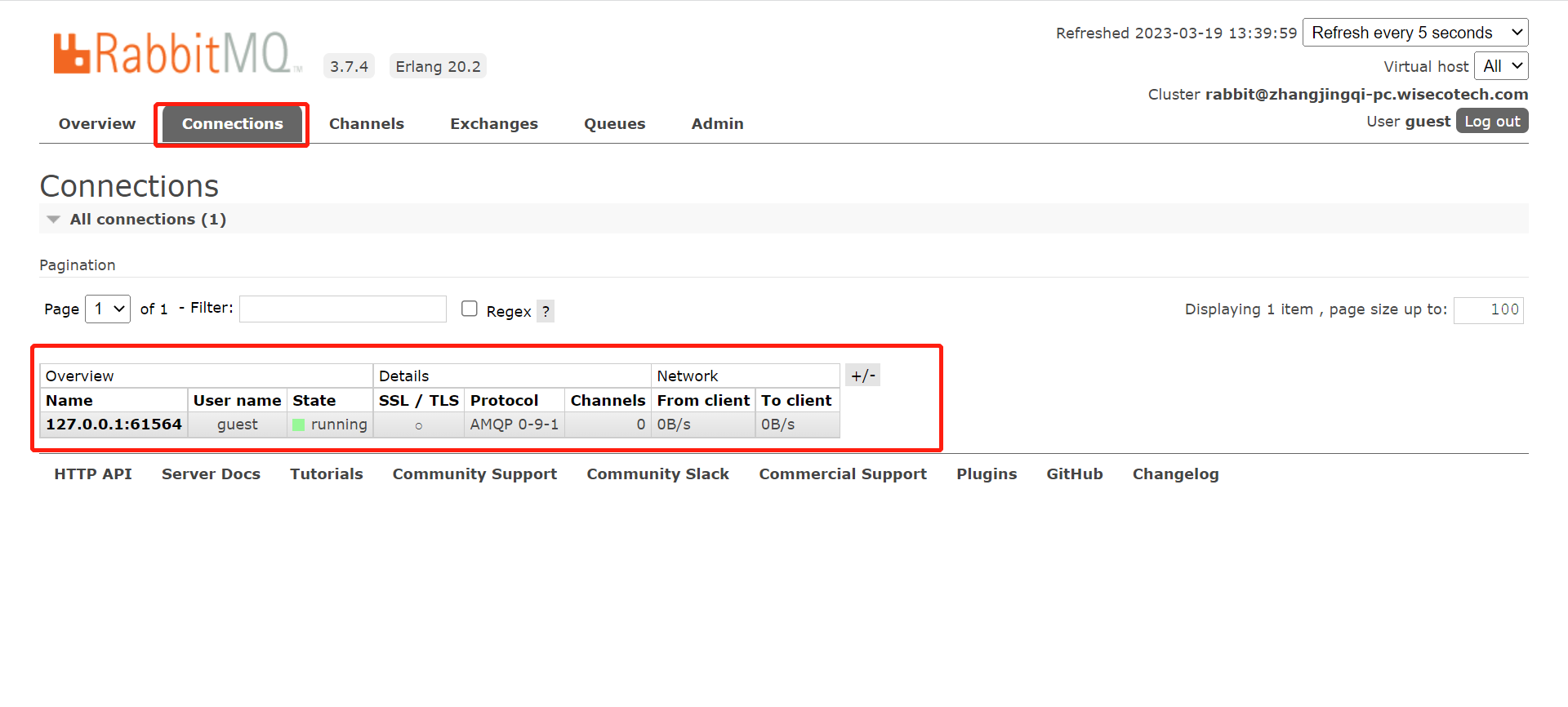This screenshot has height=707, width=1568.
Task: Open the Server Docs link
Action: click(x=211, y=474)
